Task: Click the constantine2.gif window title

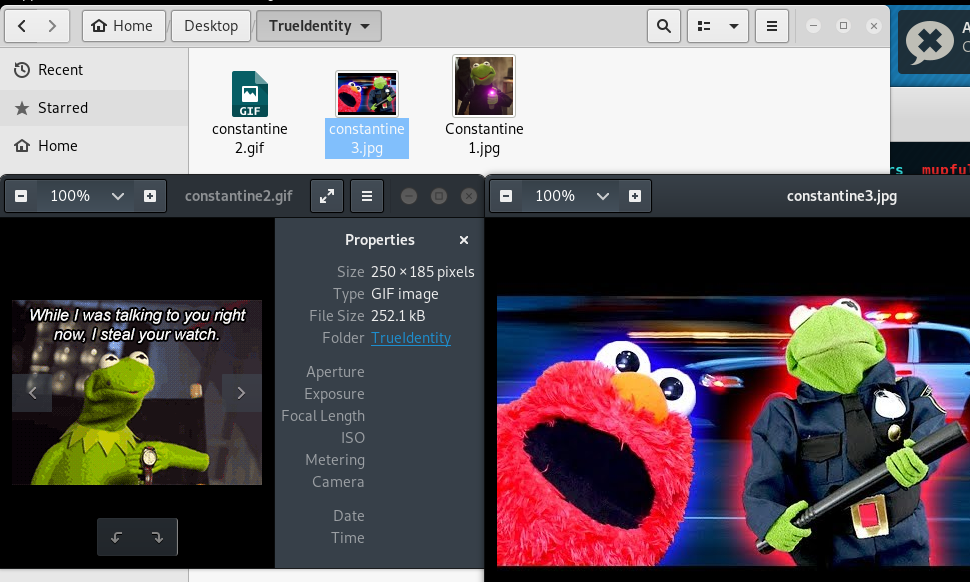Action: pyautogui.click(x=238, y=196)
